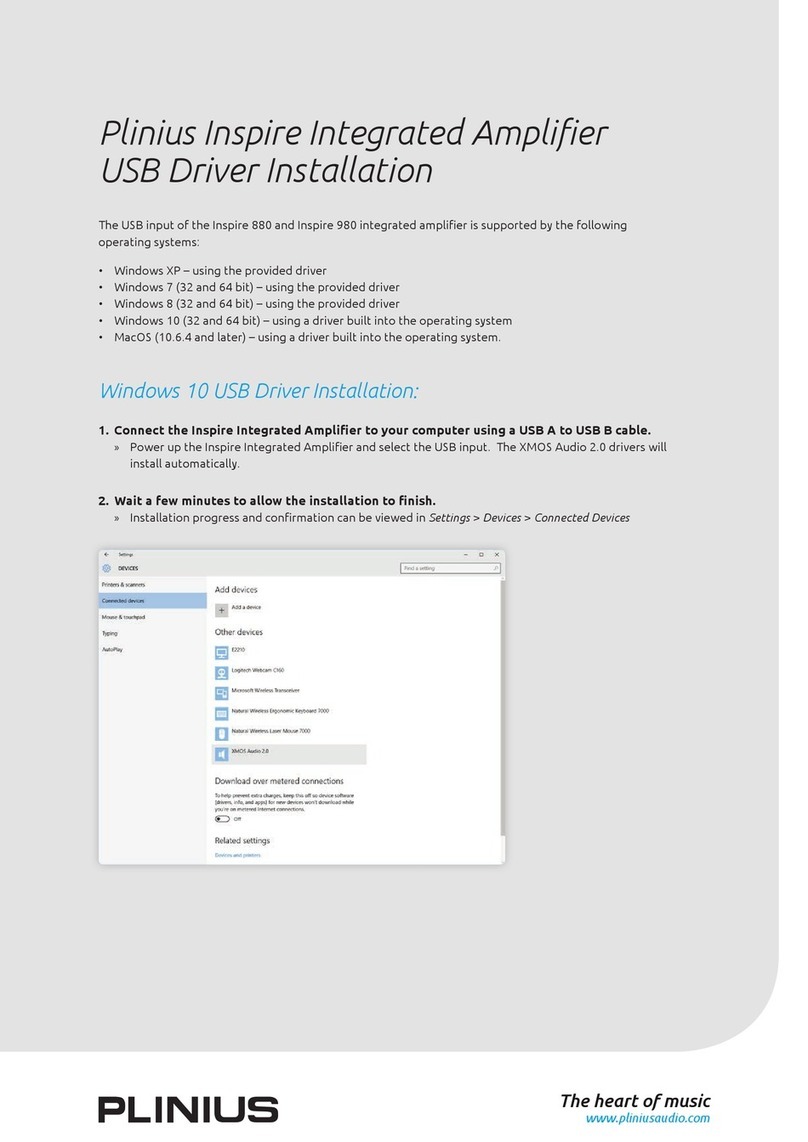Select the XMOS Audio 2.0 speaker icon
Screen dimensions: 808x1142
tap(221, 755)
